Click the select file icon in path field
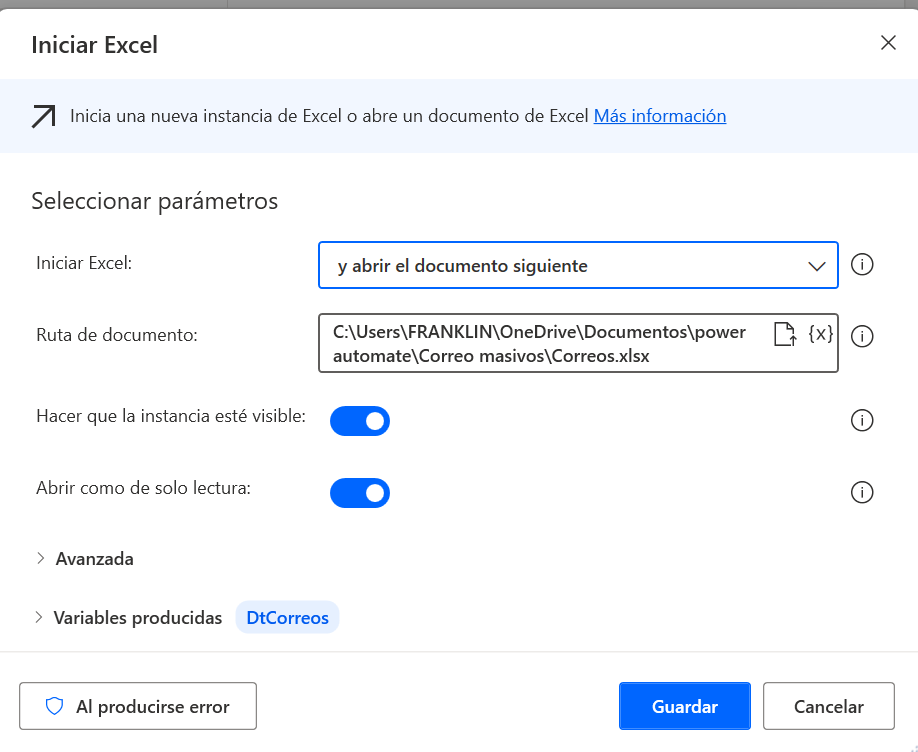The image size is (918, 752). pos(785,334)
